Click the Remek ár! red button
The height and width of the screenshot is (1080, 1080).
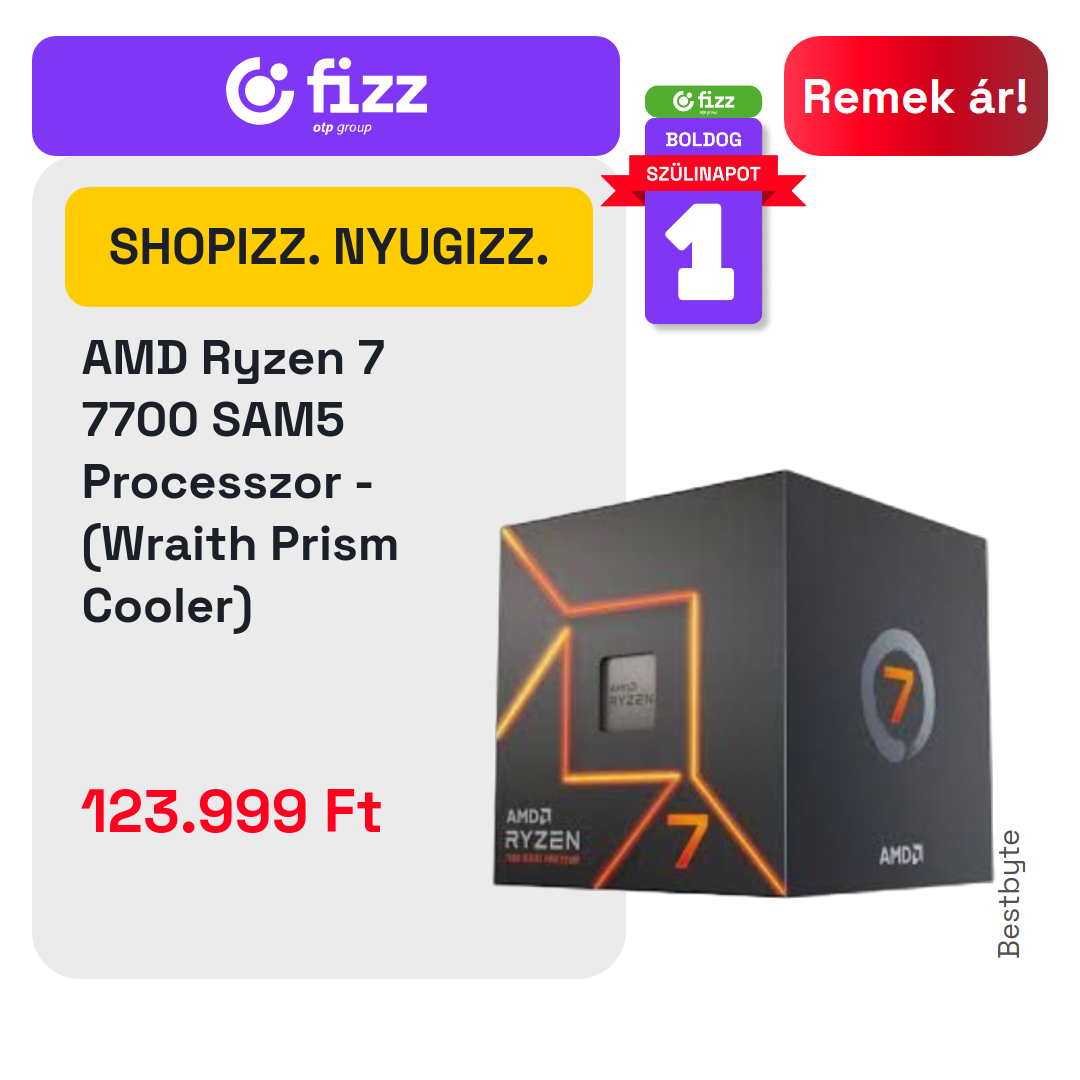915,96
